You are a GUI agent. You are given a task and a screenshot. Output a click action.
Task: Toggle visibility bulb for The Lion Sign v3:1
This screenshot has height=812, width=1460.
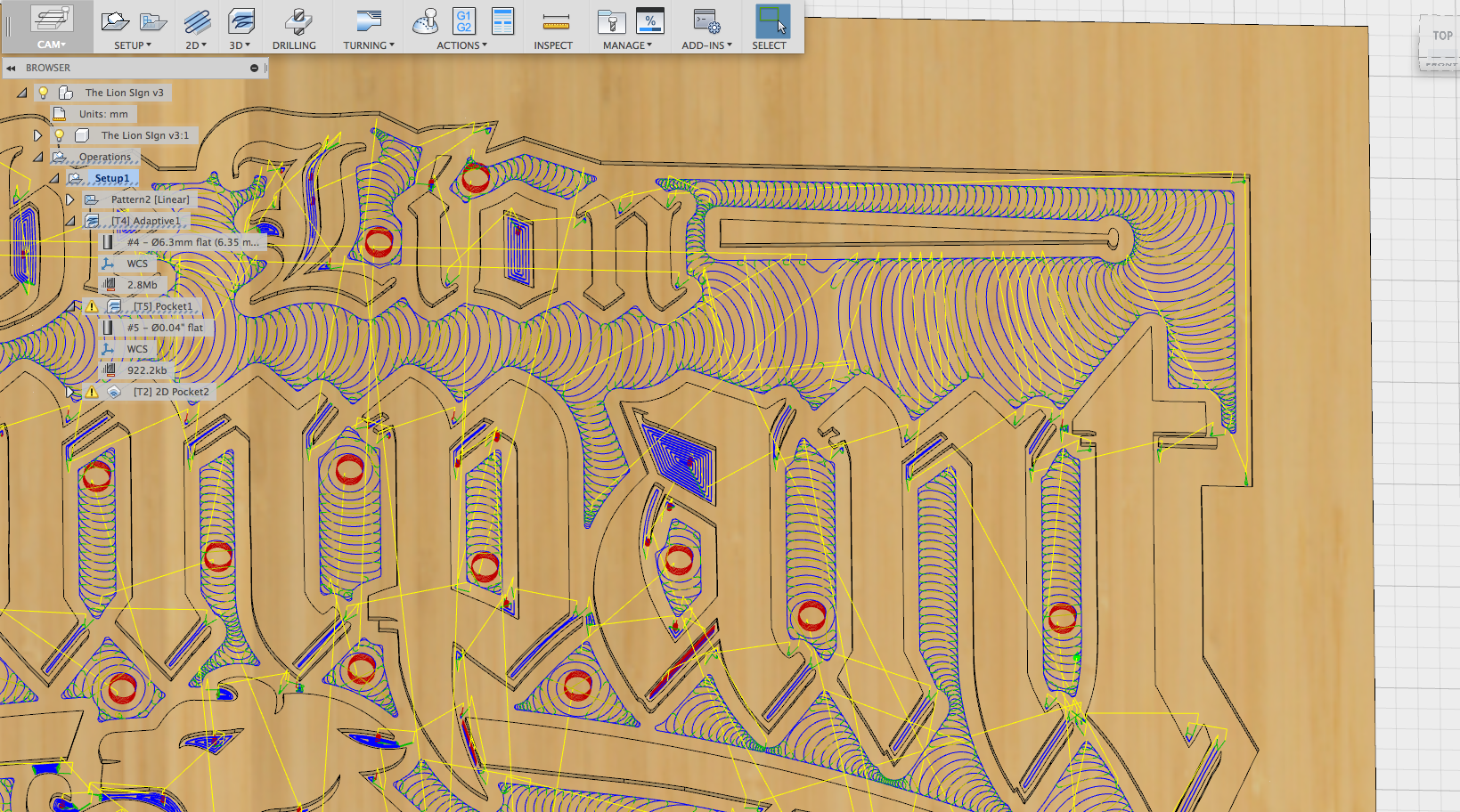tap(59, 135)
